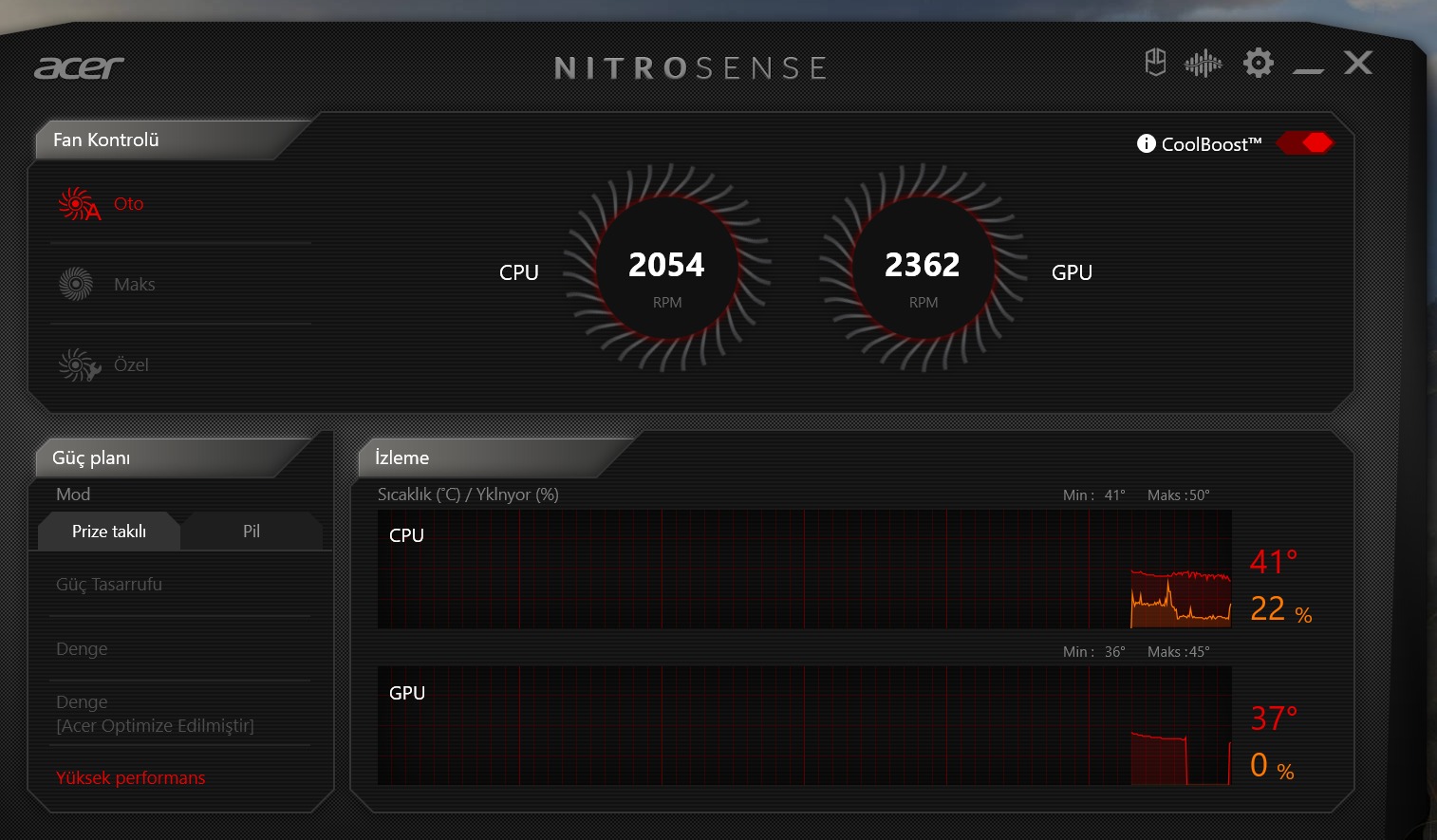Click the Güç planı header
Image resolution: width=1437 pixels, height=840 pixels.
pos(91,457)
